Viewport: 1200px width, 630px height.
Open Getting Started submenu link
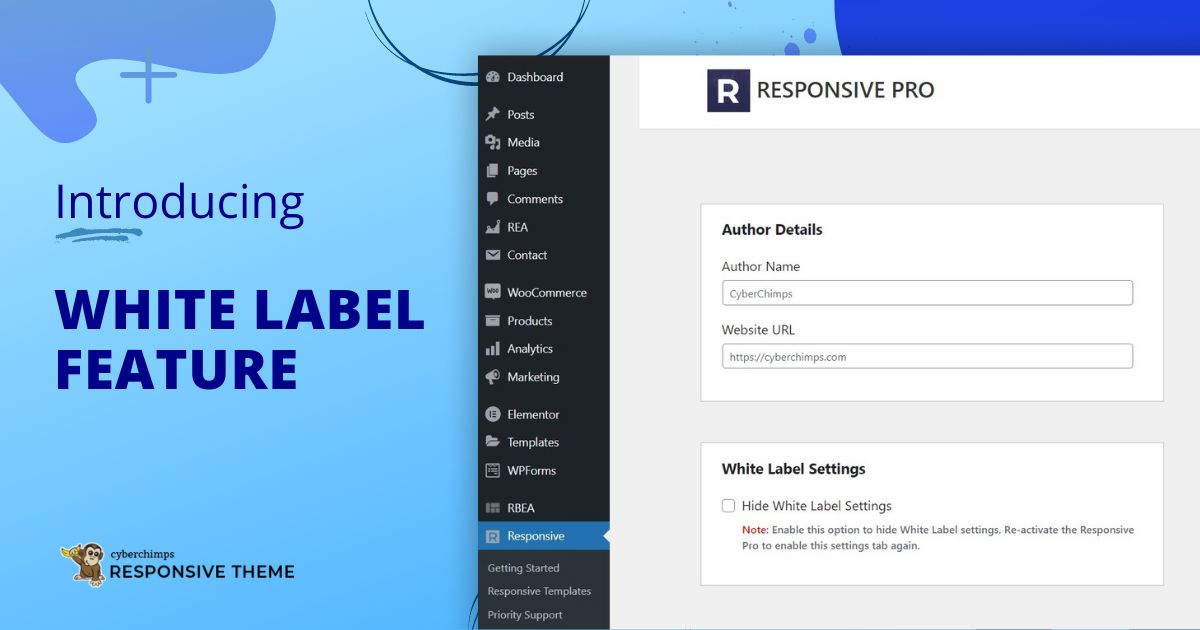pos(523,568)
